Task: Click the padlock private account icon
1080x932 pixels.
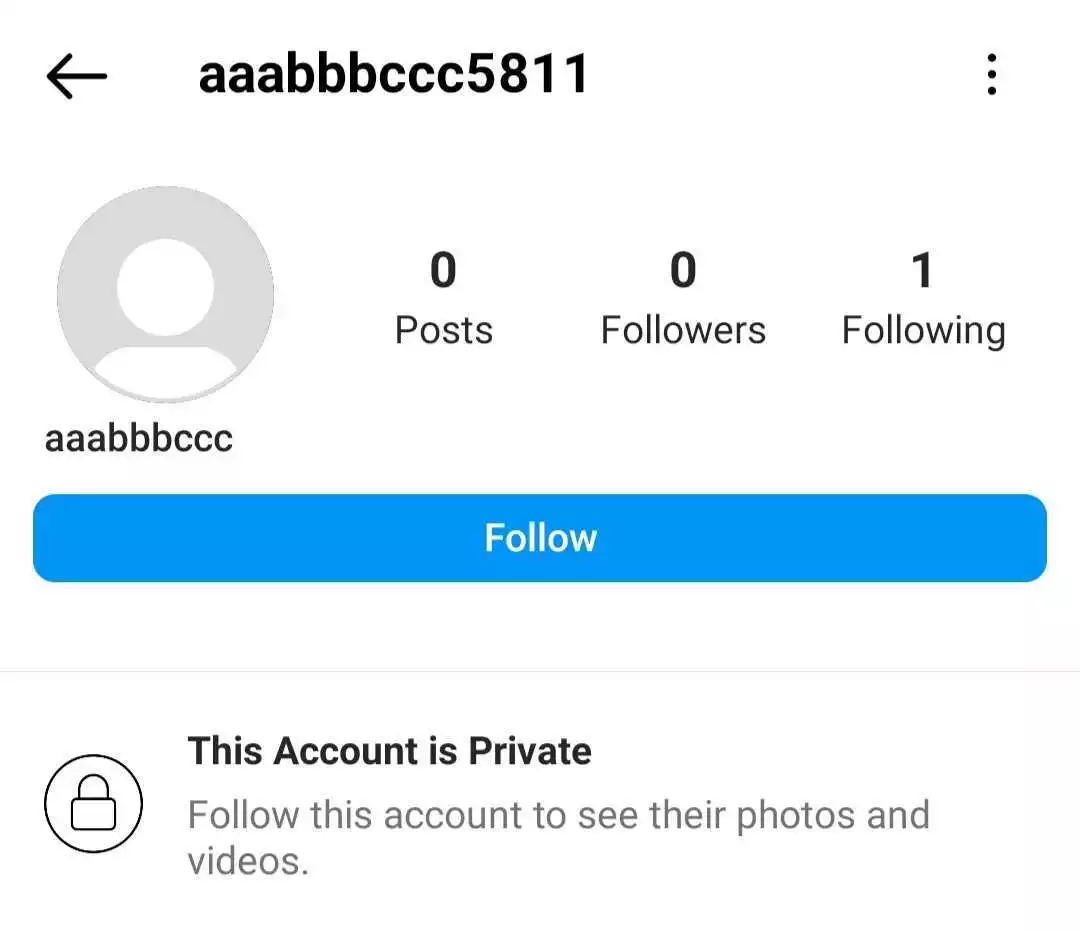Action: point(93,803)
